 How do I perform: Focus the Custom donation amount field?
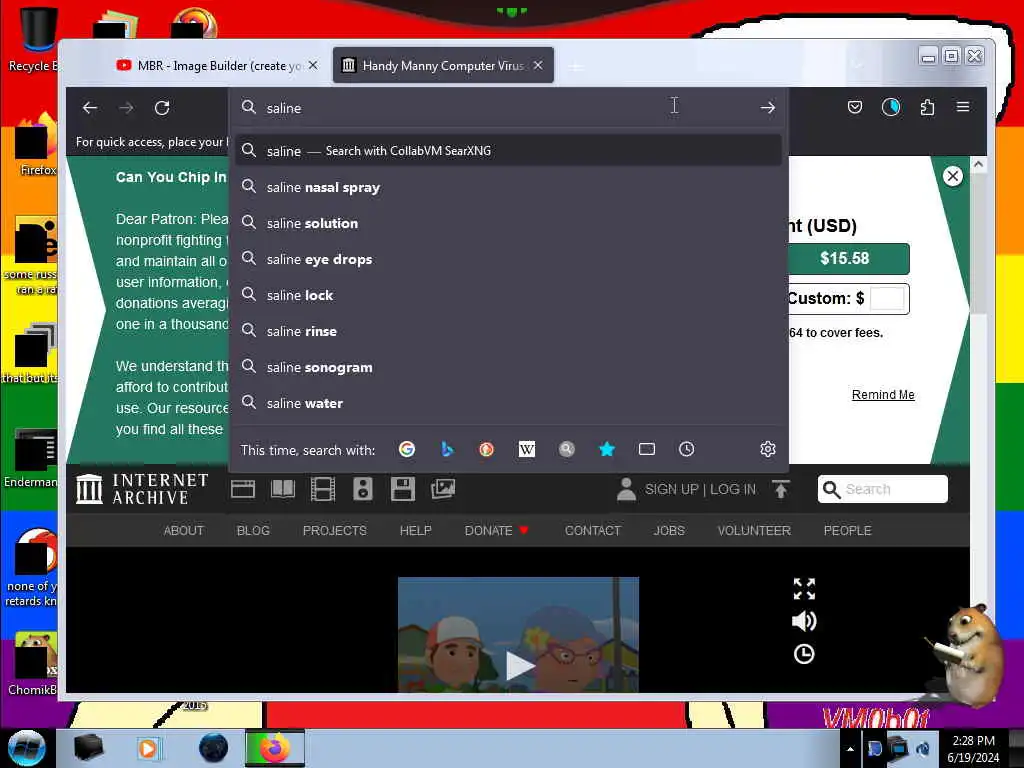tap(887, 299)
